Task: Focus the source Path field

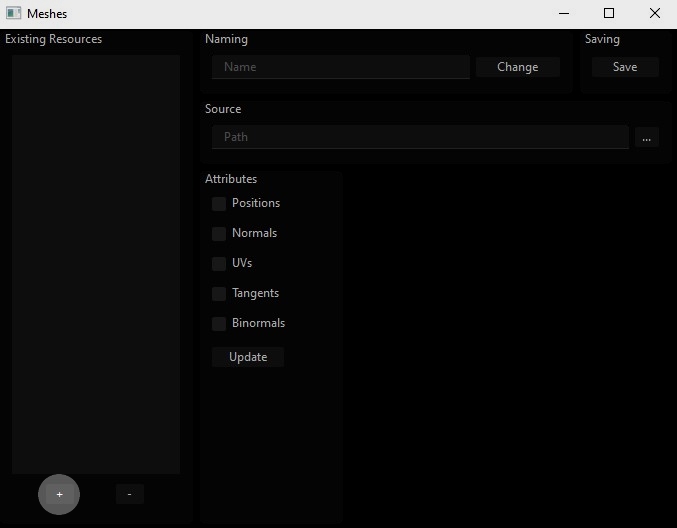Action: tap(420, 137)
